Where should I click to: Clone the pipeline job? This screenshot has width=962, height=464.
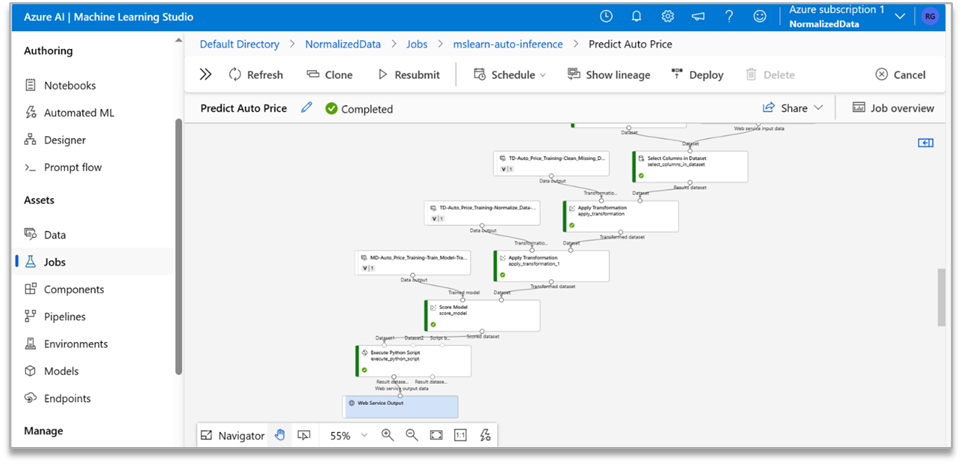point(329,74)
